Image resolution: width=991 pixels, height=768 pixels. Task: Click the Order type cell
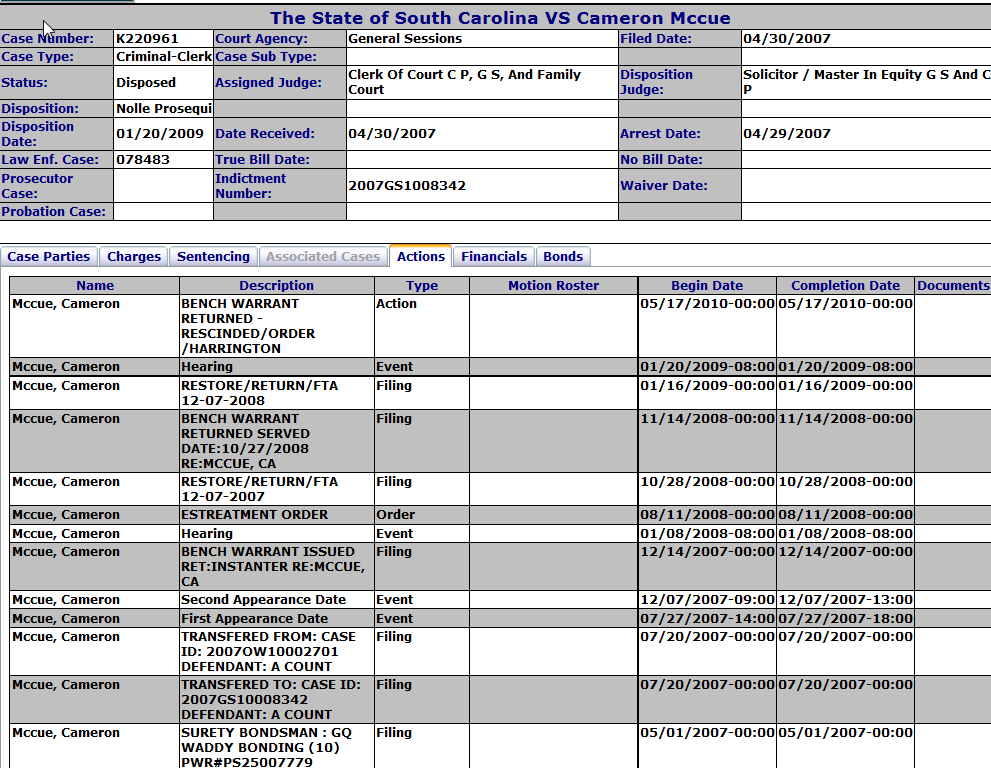(396, 515)
